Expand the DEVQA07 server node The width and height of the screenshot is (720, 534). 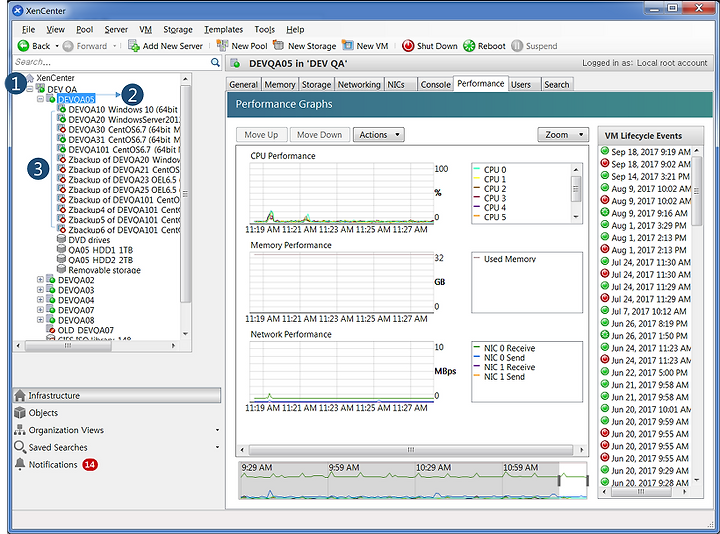tap(40, 310)
